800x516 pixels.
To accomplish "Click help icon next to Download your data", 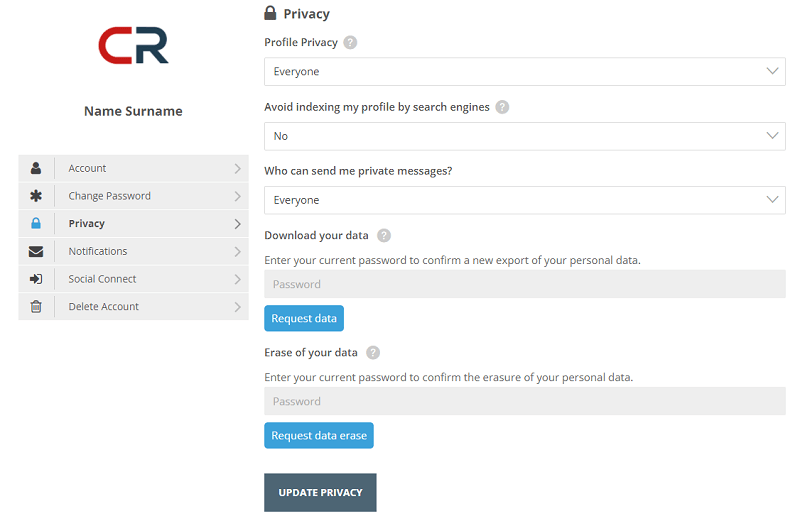I will pos(384,236).
